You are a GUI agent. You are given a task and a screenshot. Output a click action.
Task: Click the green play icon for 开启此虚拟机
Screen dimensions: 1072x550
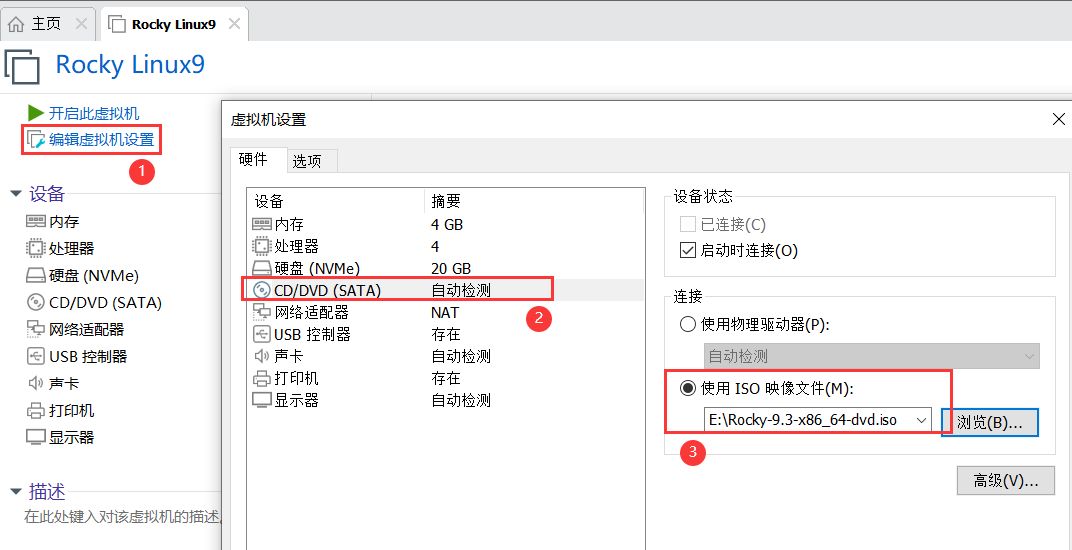(36, 113)
